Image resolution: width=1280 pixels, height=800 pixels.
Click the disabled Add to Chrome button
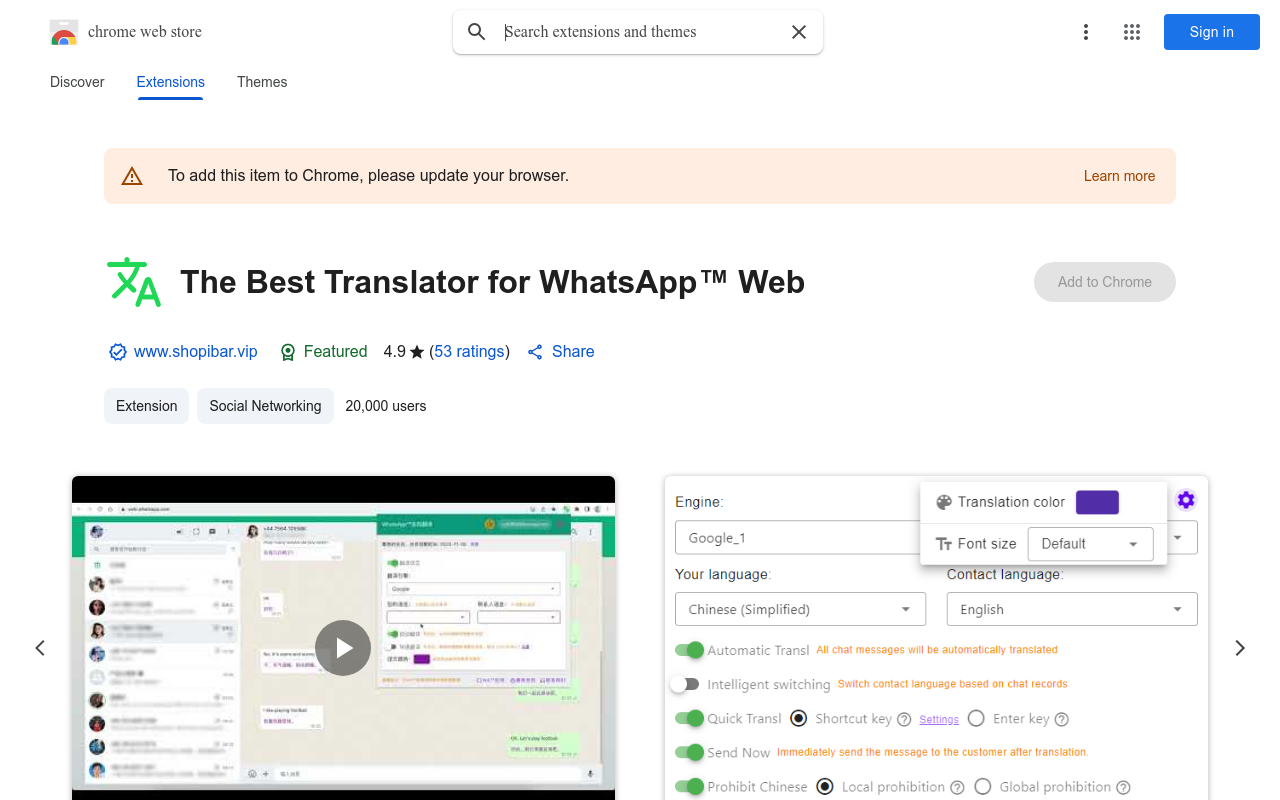[x=1104, y=282]
